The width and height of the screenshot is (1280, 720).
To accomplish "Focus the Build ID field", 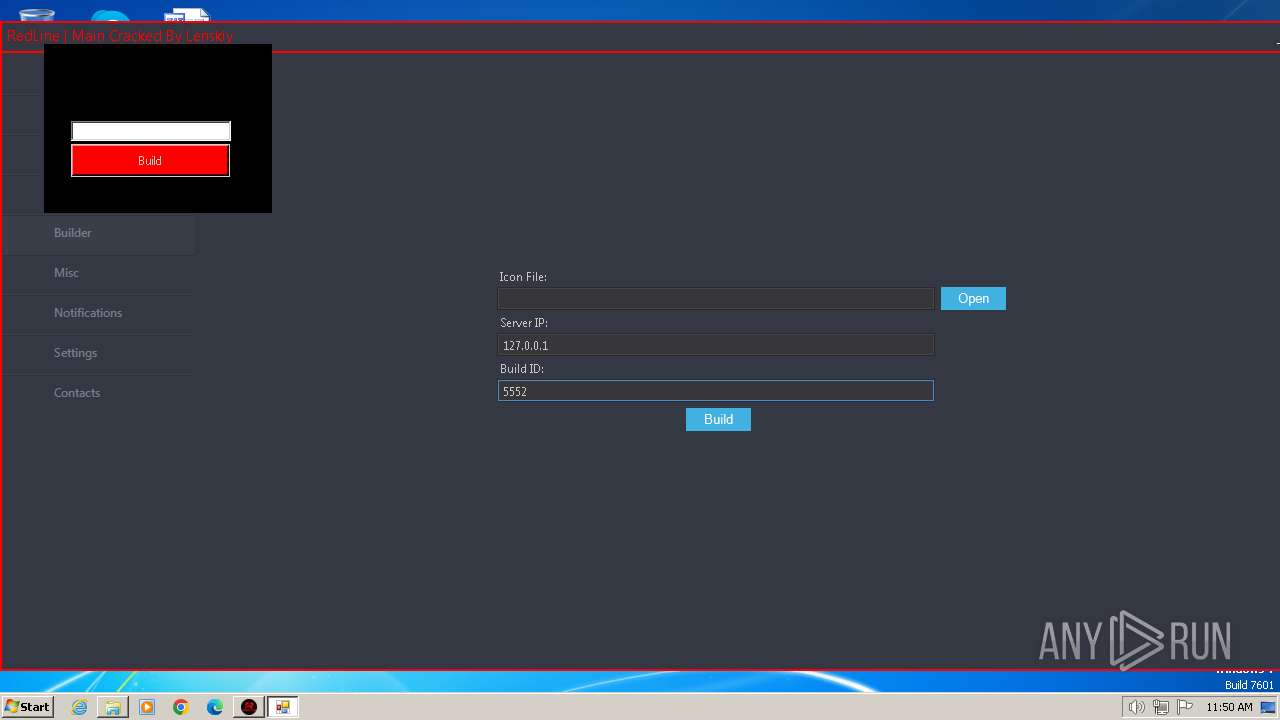I will (x=716, y=391).
